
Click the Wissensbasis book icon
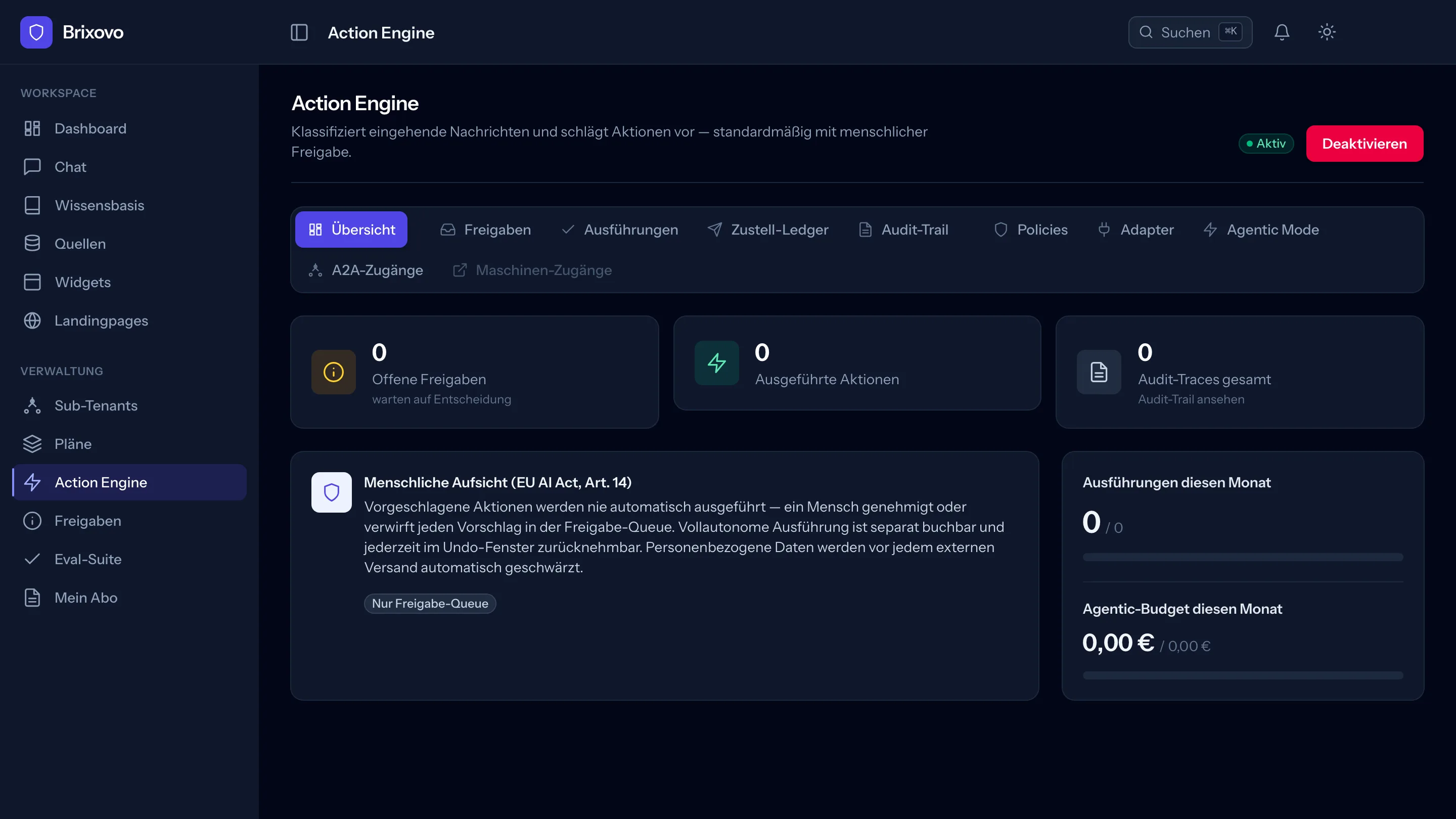click(x=32, y=205)
